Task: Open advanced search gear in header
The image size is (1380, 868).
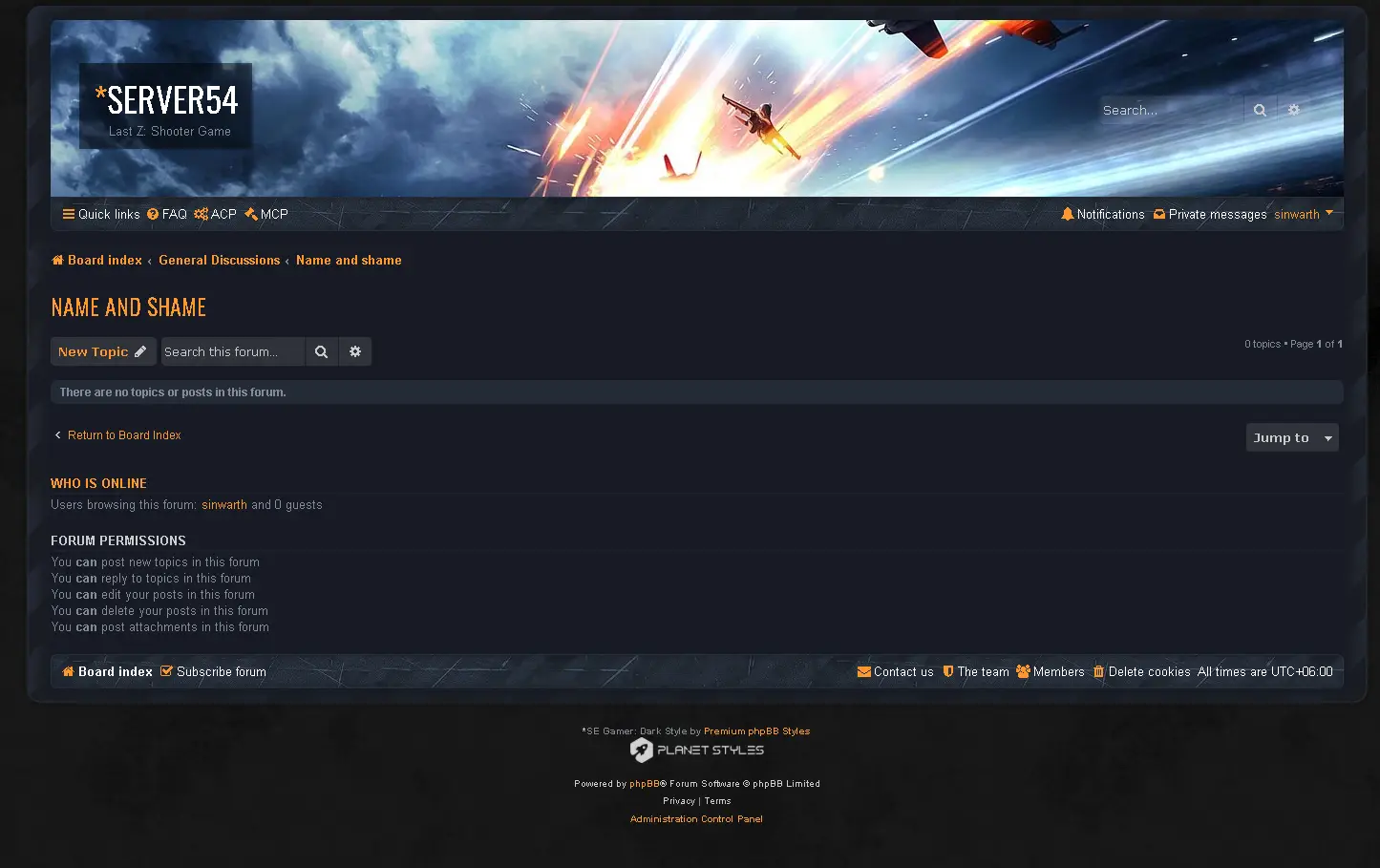Action: click(x=1294, y=110)
